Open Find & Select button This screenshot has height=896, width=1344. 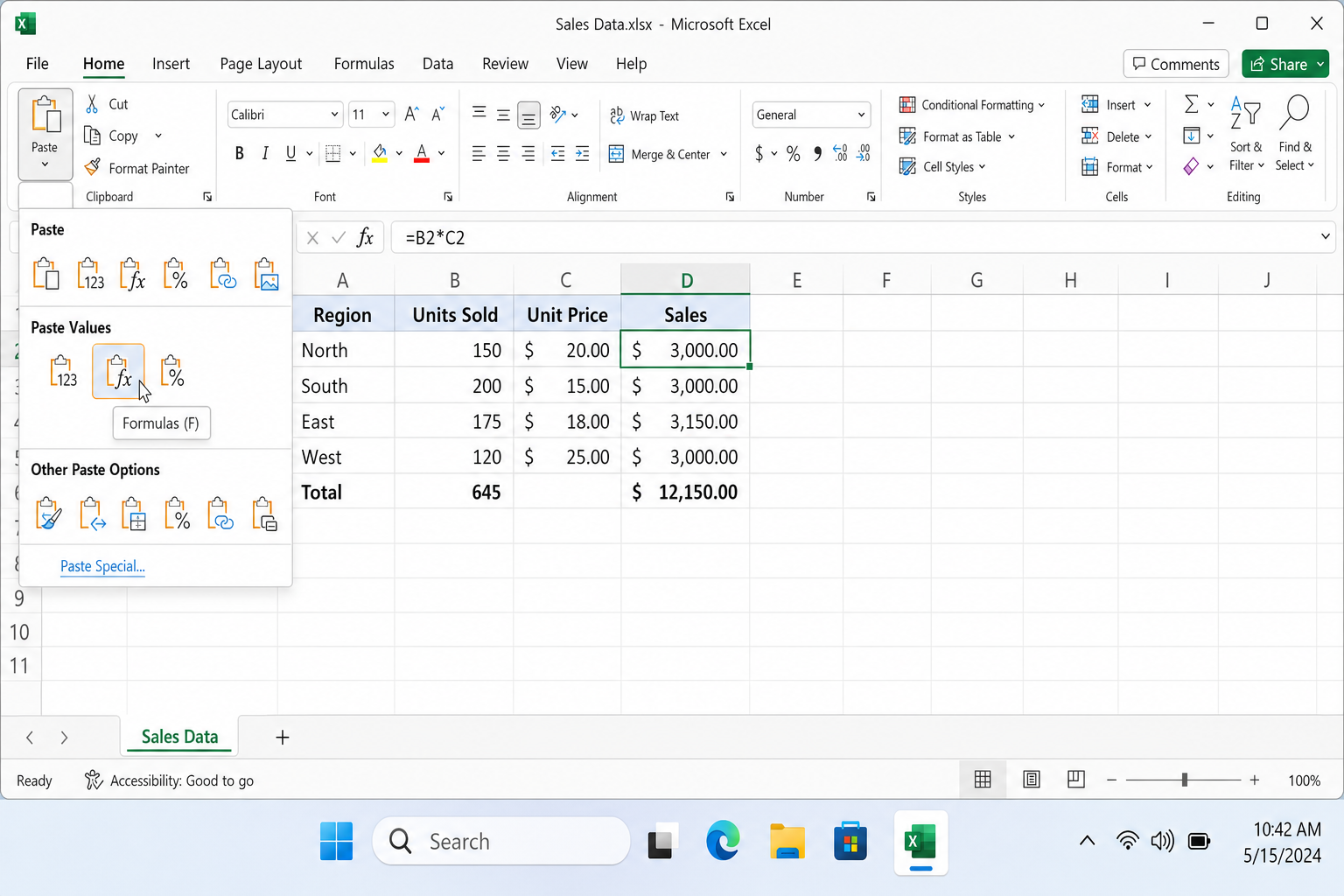1295,135
